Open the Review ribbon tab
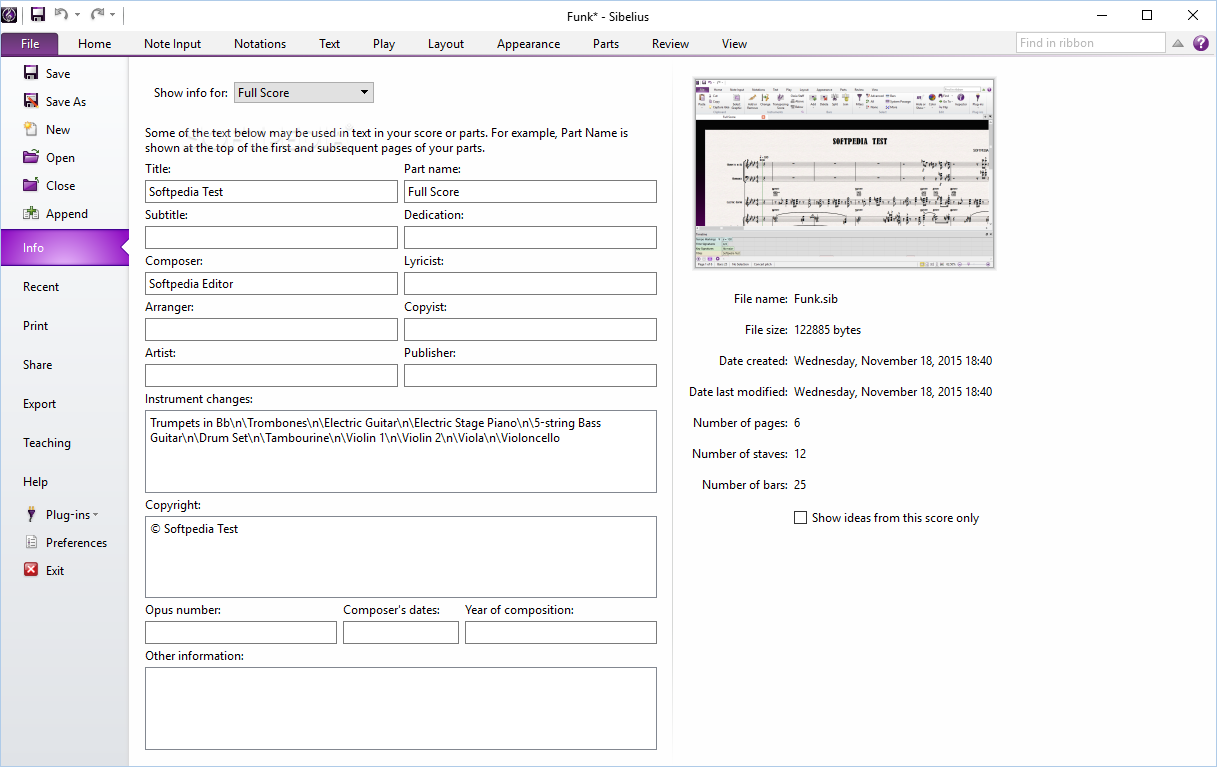 click(670, 43)
